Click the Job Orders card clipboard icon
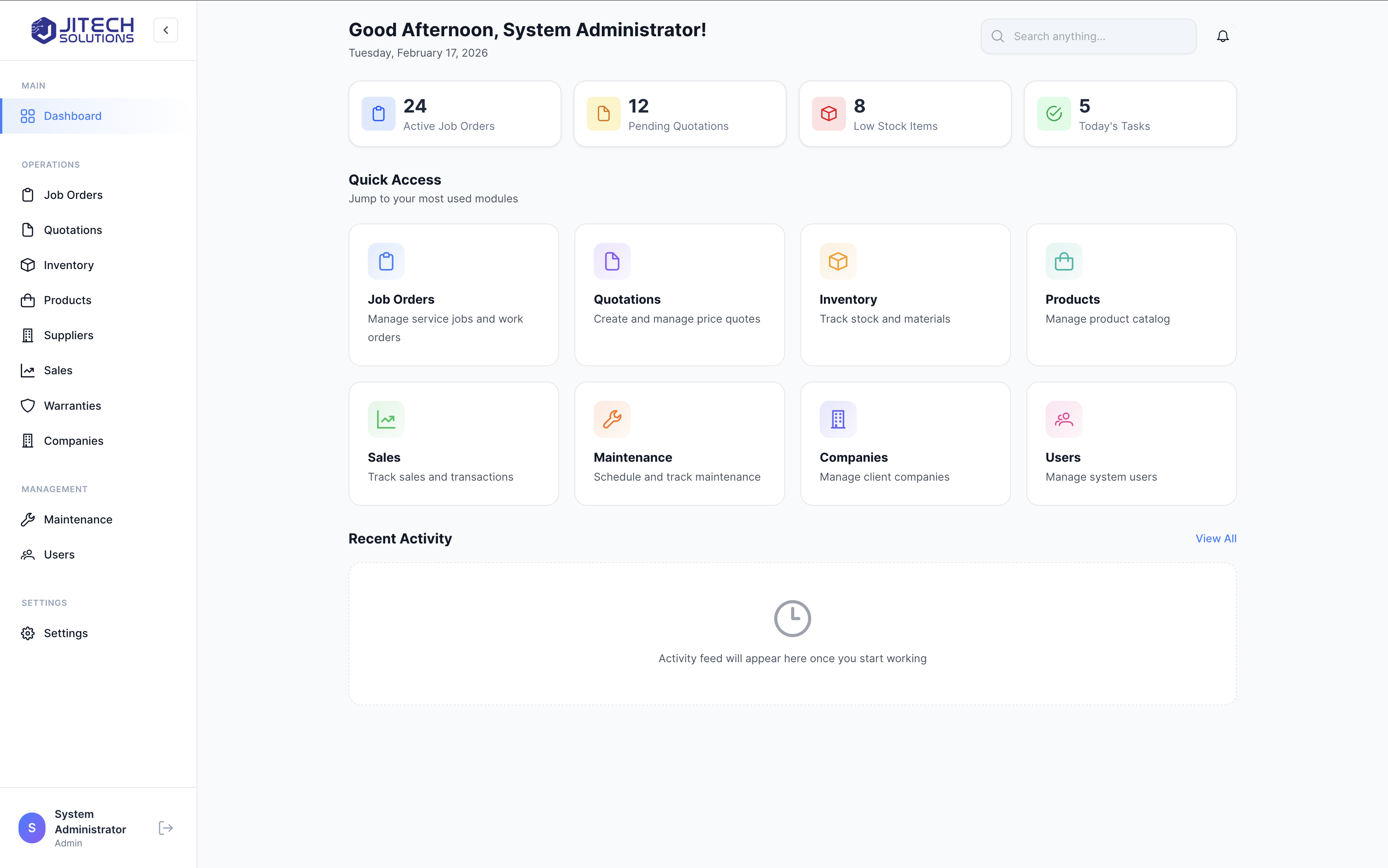The height and width of the screenshot is (868, 1388). tap(386, 261)
